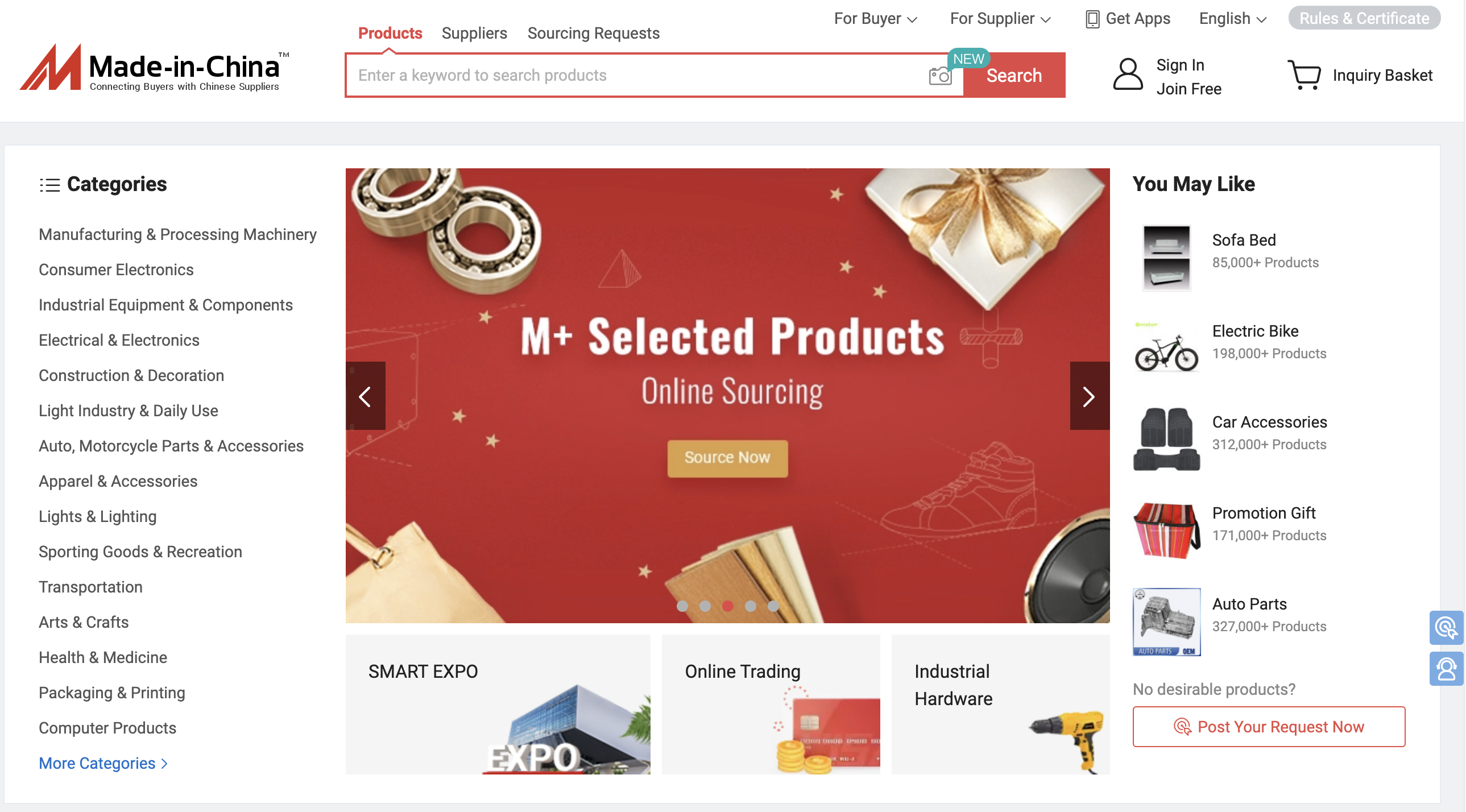Select the first carousel dot indicator
Image resolution: width=1466 pixels, height=812 pixels.
tap(682, 606)
